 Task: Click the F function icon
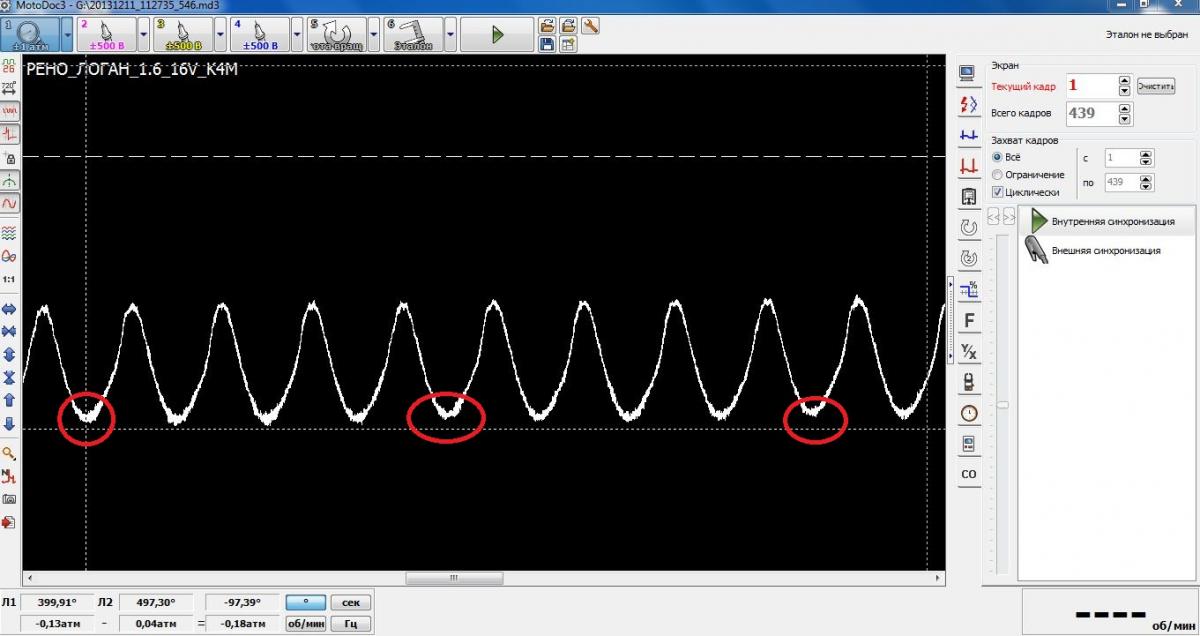tap(967, 320)
